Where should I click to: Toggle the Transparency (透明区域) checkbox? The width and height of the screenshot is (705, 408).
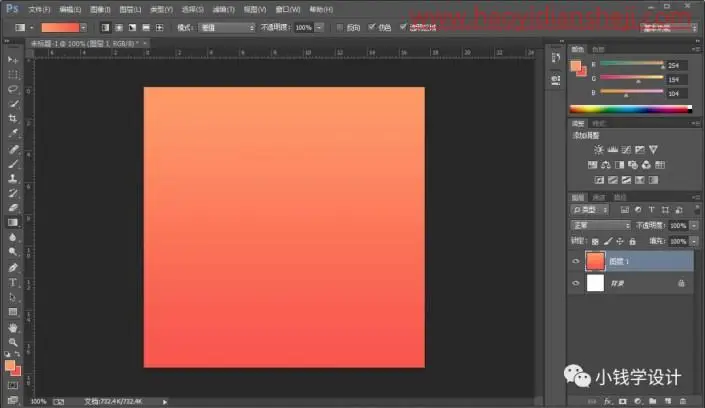(x=402, y=27)
